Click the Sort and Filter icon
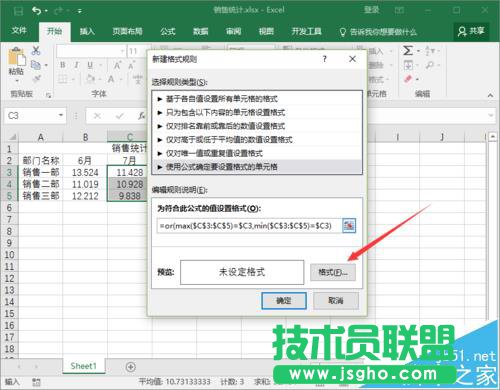500x390 pixels. [x=430, y=51]
